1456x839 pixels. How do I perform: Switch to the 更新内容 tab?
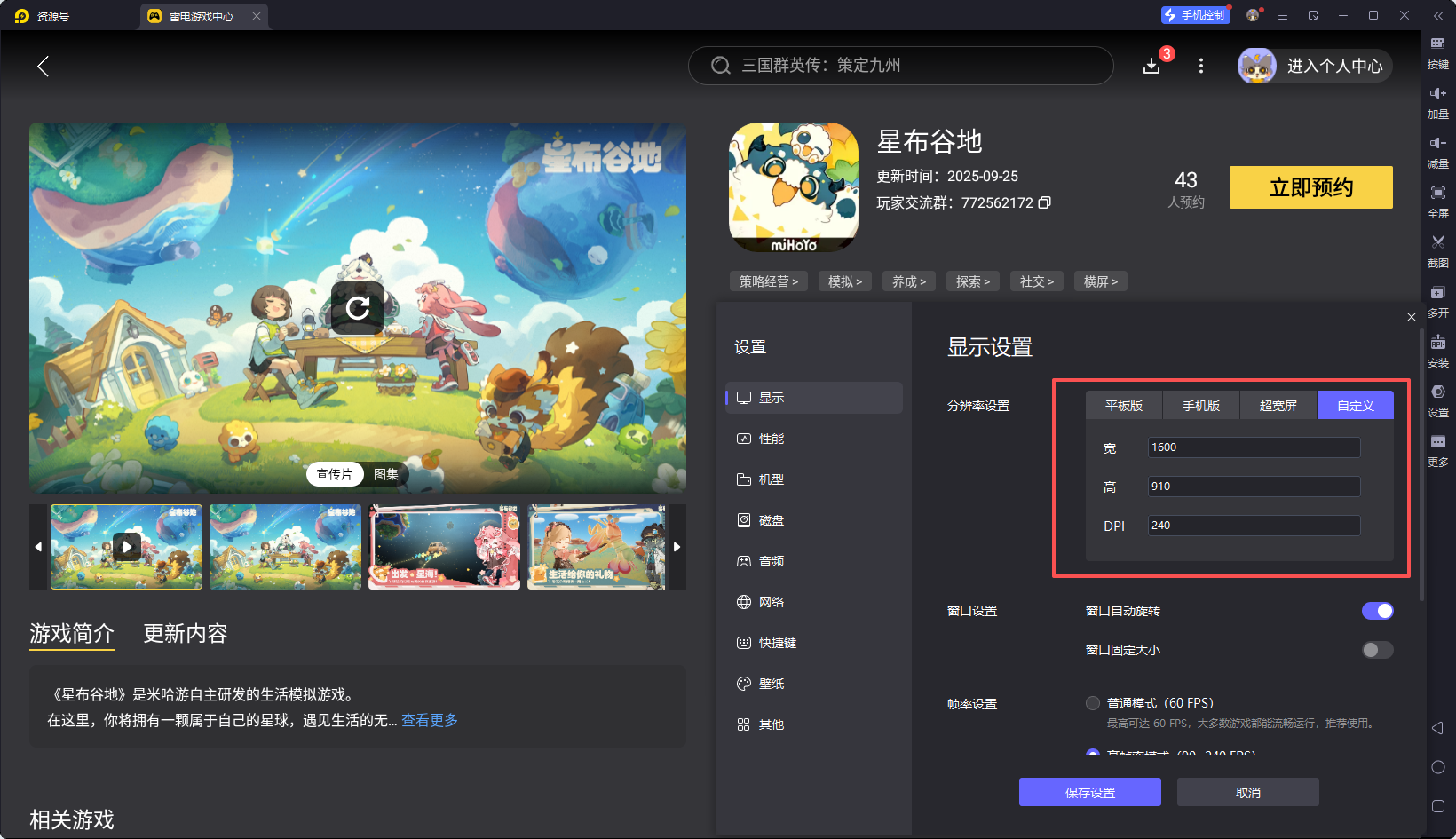[x=185, y=633]
